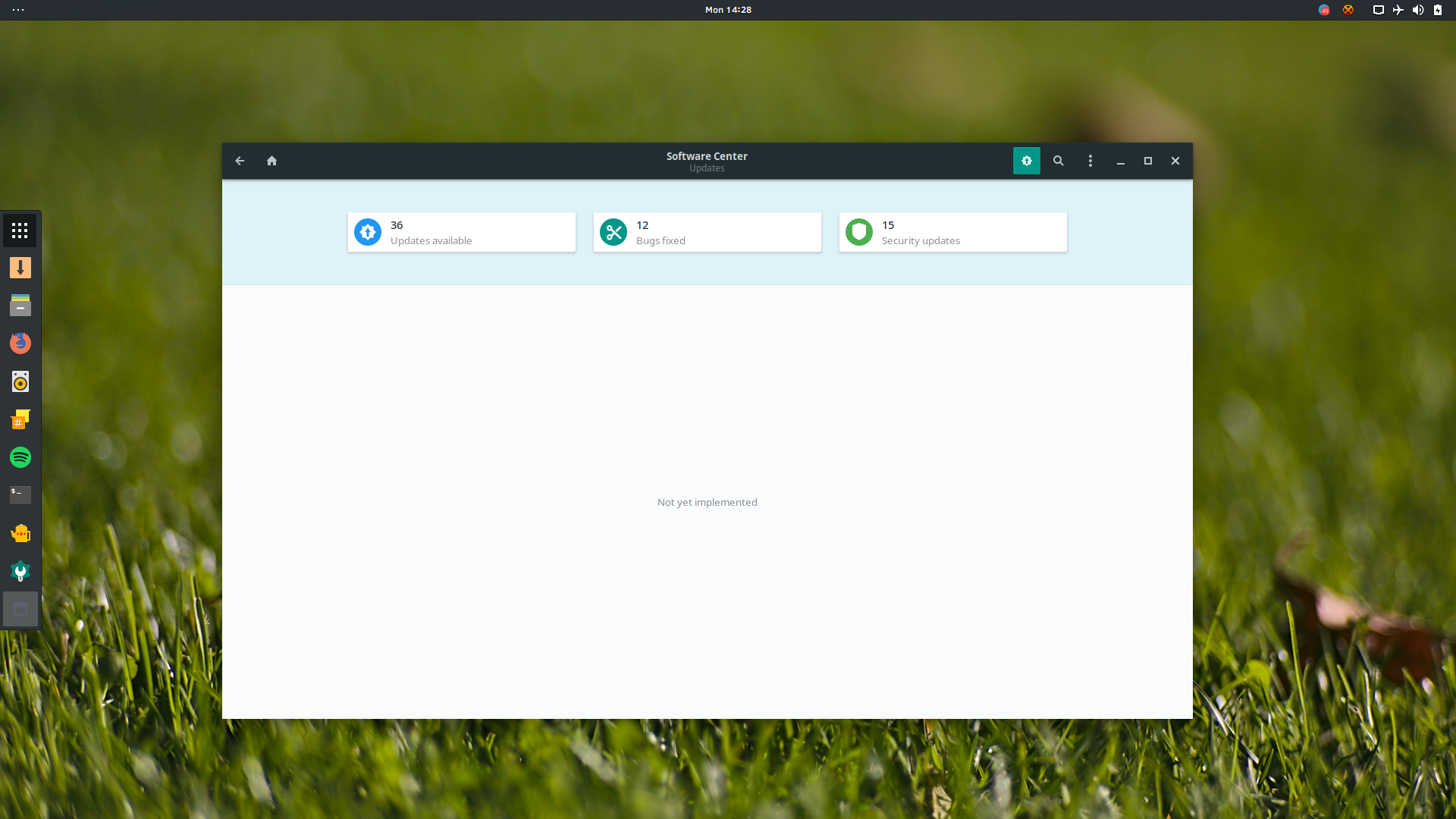Open the applications grid in the dock

(x=20, y=231)
